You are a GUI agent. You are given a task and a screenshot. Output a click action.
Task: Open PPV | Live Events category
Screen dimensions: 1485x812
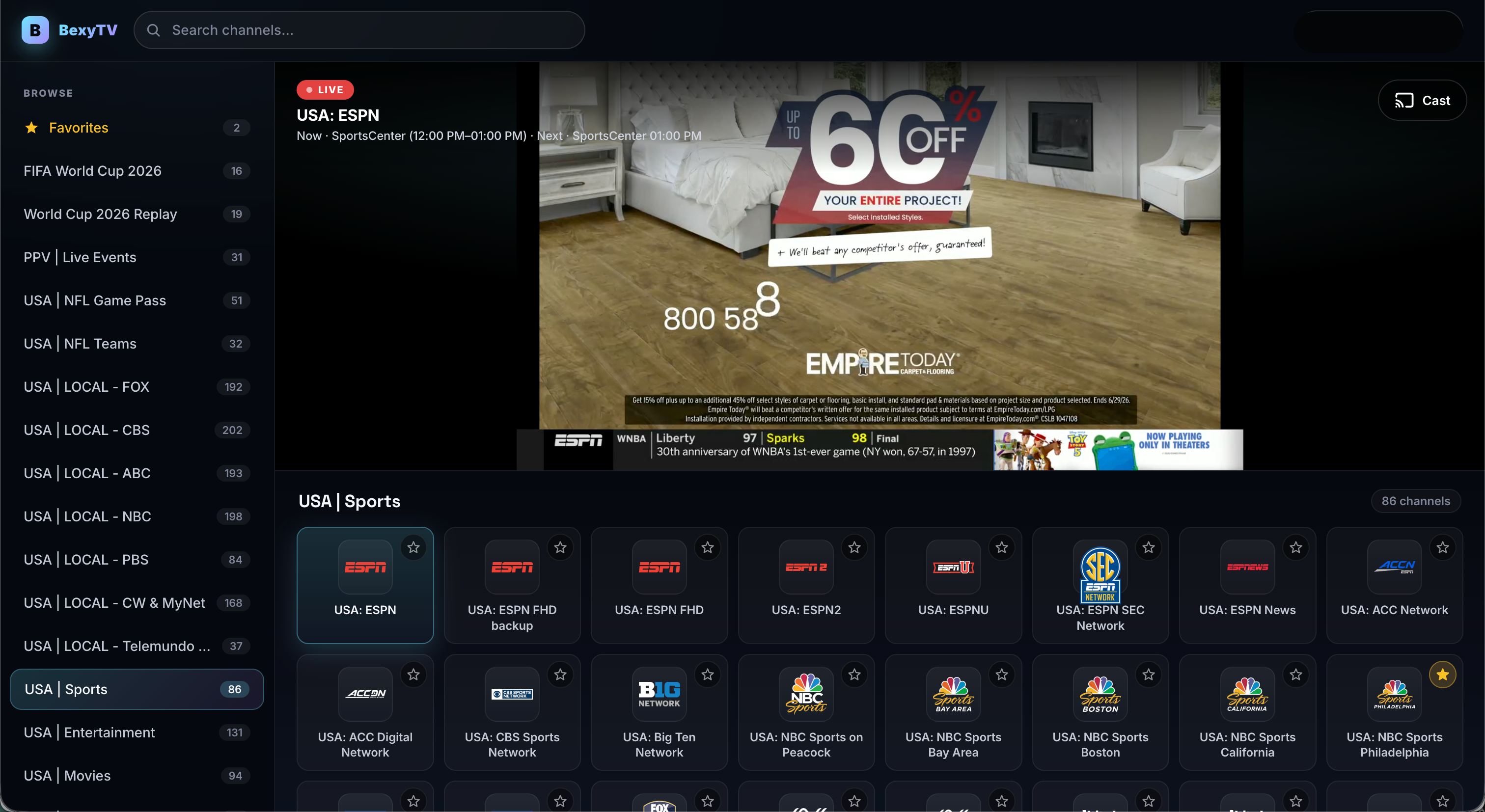(x=137, y=257)
